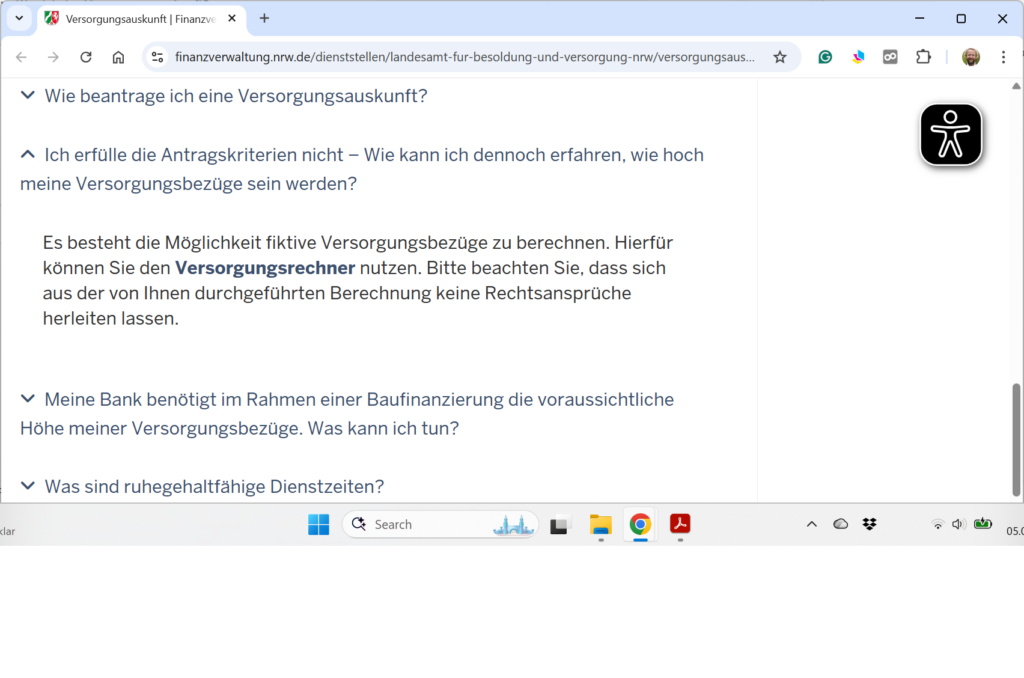Open the tab search dropdown arrow

[18, 18]
